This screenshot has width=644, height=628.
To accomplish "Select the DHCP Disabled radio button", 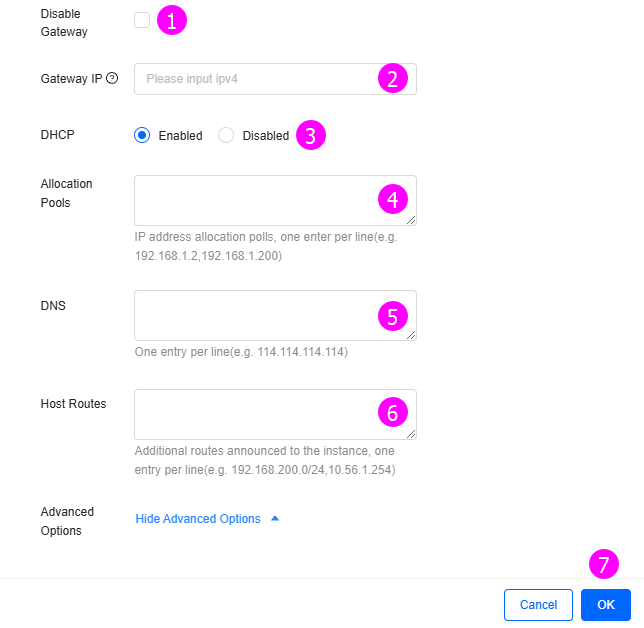I will [226, 135].
